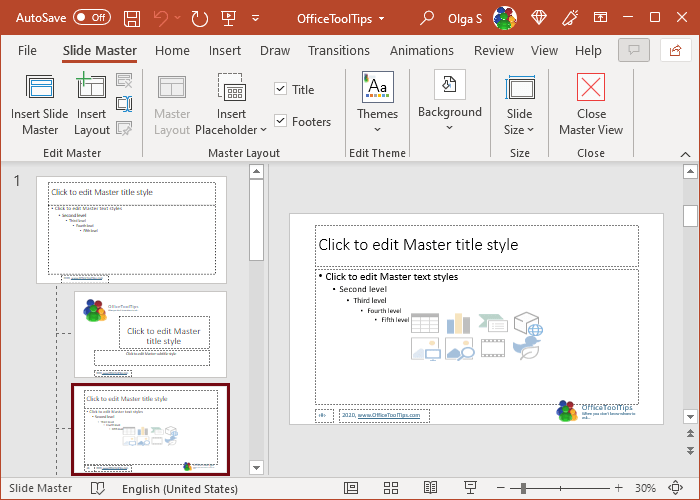
Task: Click thumbnail pane scroll up arrow
Action: (256, 171)
